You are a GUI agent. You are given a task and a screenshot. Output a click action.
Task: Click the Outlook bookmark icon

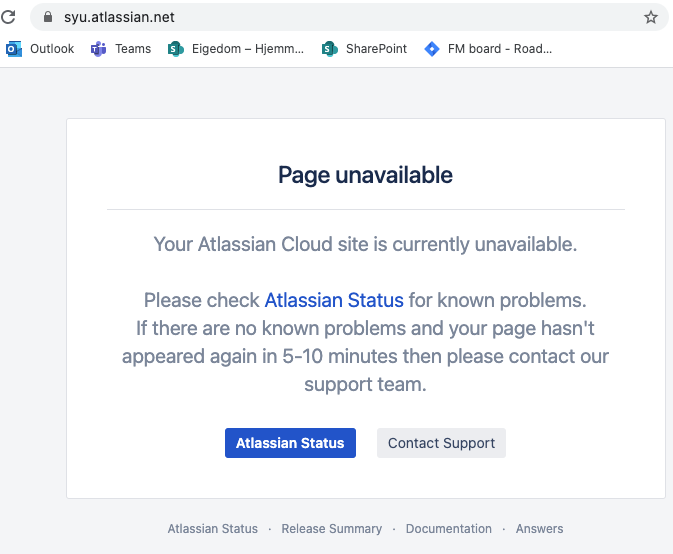(14, 49)
